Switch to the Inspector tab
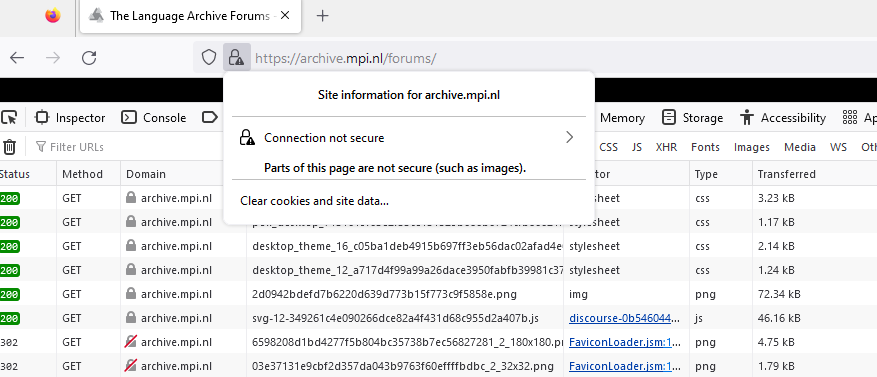This screenshot has height=377, width=877. (70, 117)
